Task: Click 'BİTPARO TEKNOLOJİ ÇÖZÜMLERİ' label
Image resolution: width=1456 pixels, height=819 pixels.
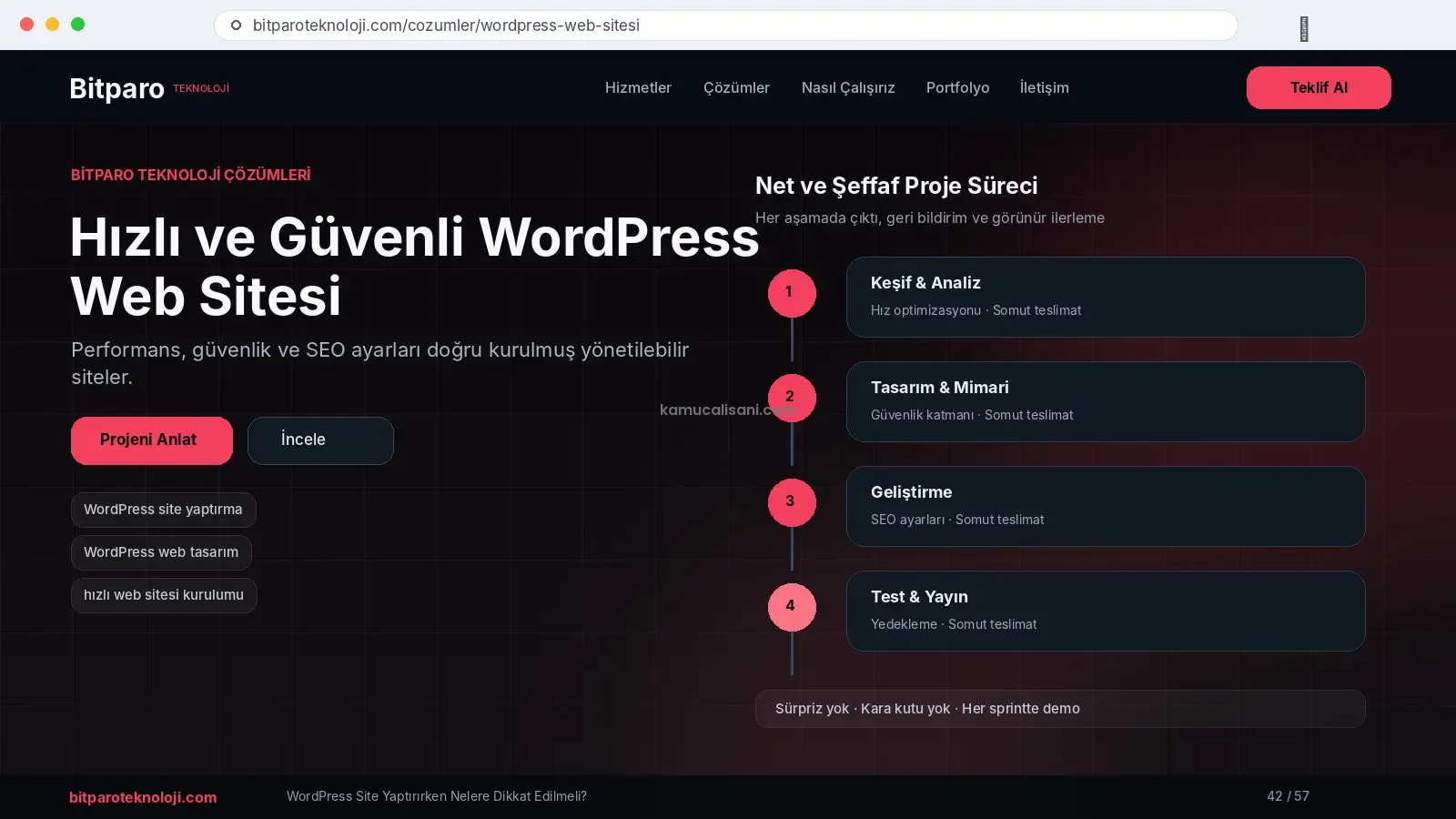Action: [190, 175]
